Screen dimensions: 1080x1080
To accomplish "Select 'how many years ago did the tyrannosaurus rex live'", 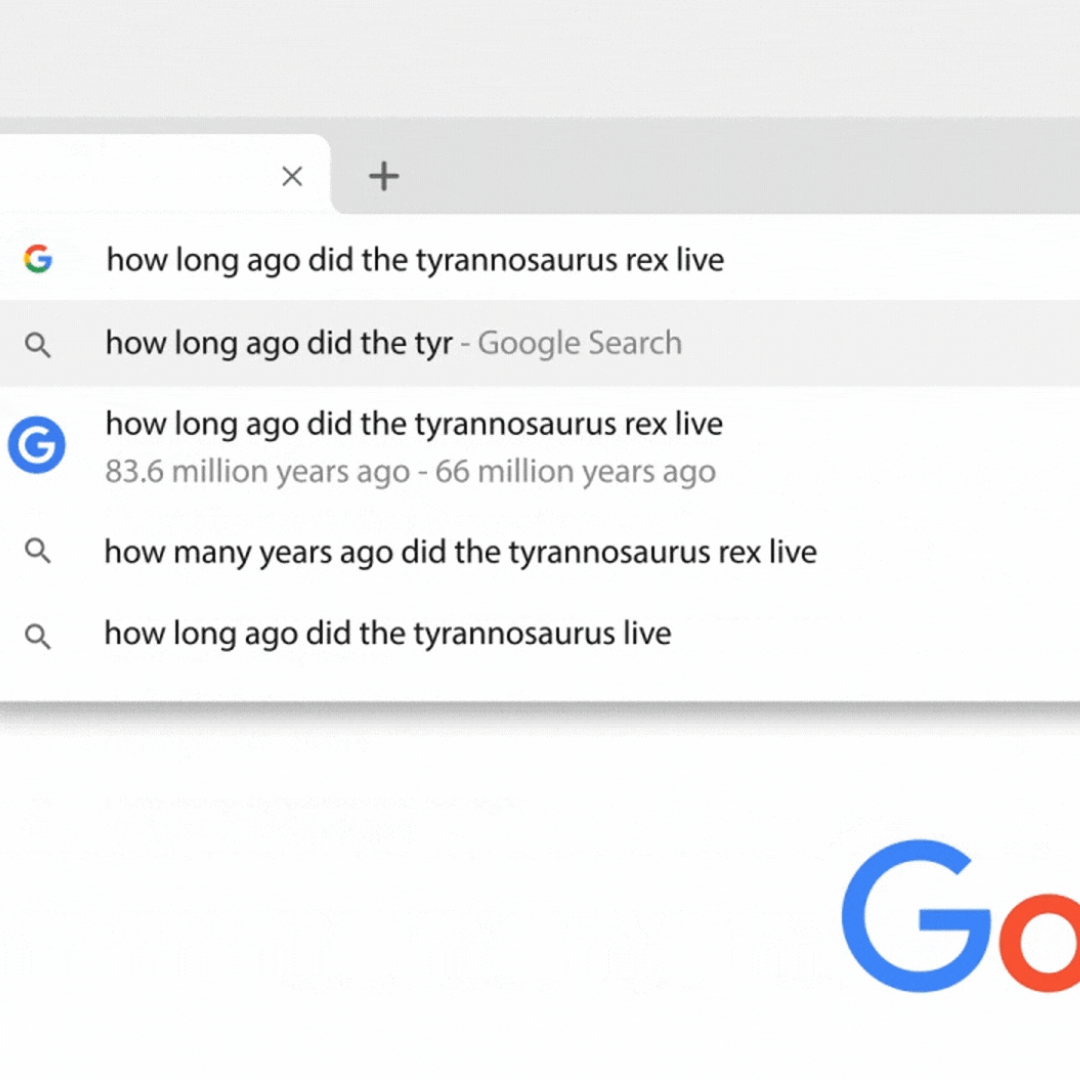I will [x=460, y=551].
